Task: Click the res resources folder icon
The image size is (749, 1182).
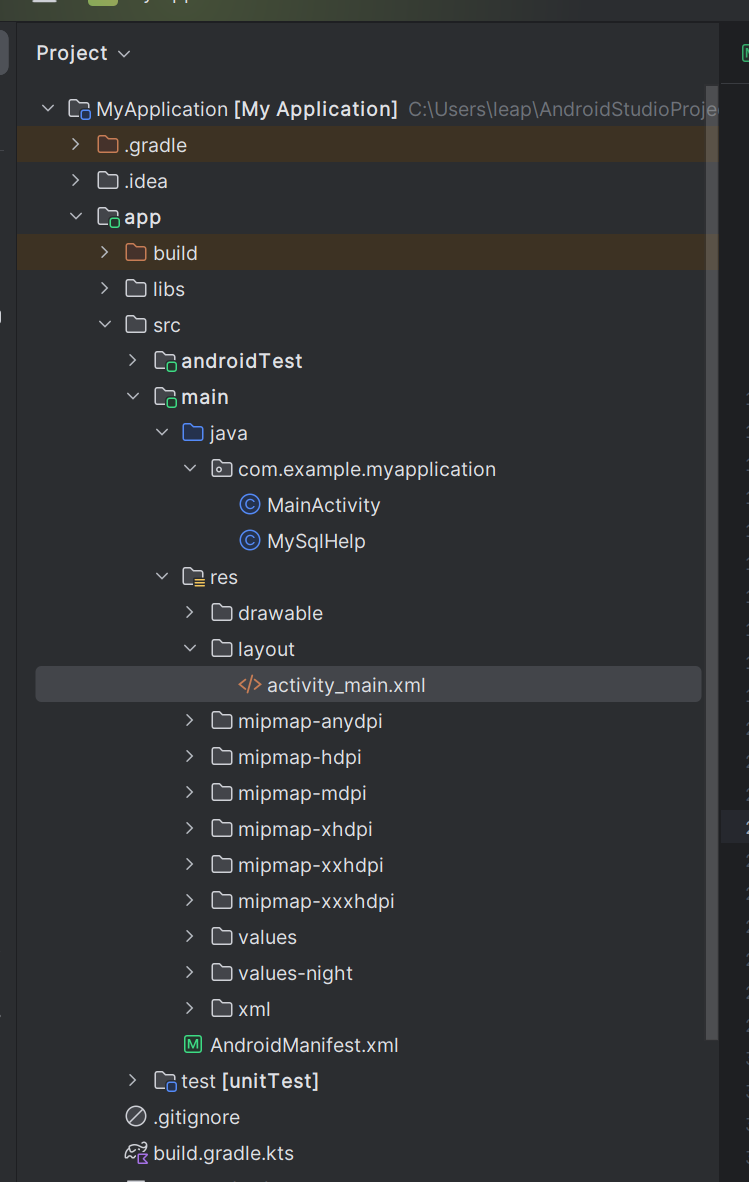Action: coord(193,577)
